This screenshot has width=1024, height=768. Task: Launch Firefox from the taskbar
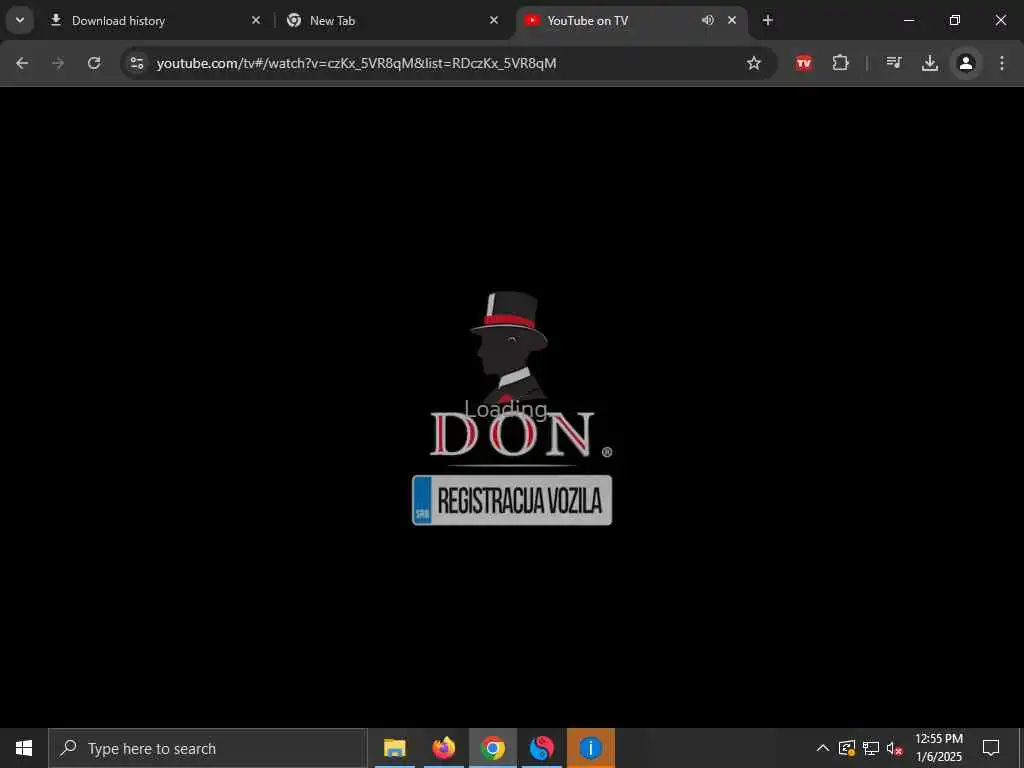pyautogui.click(x=443, y=748)
